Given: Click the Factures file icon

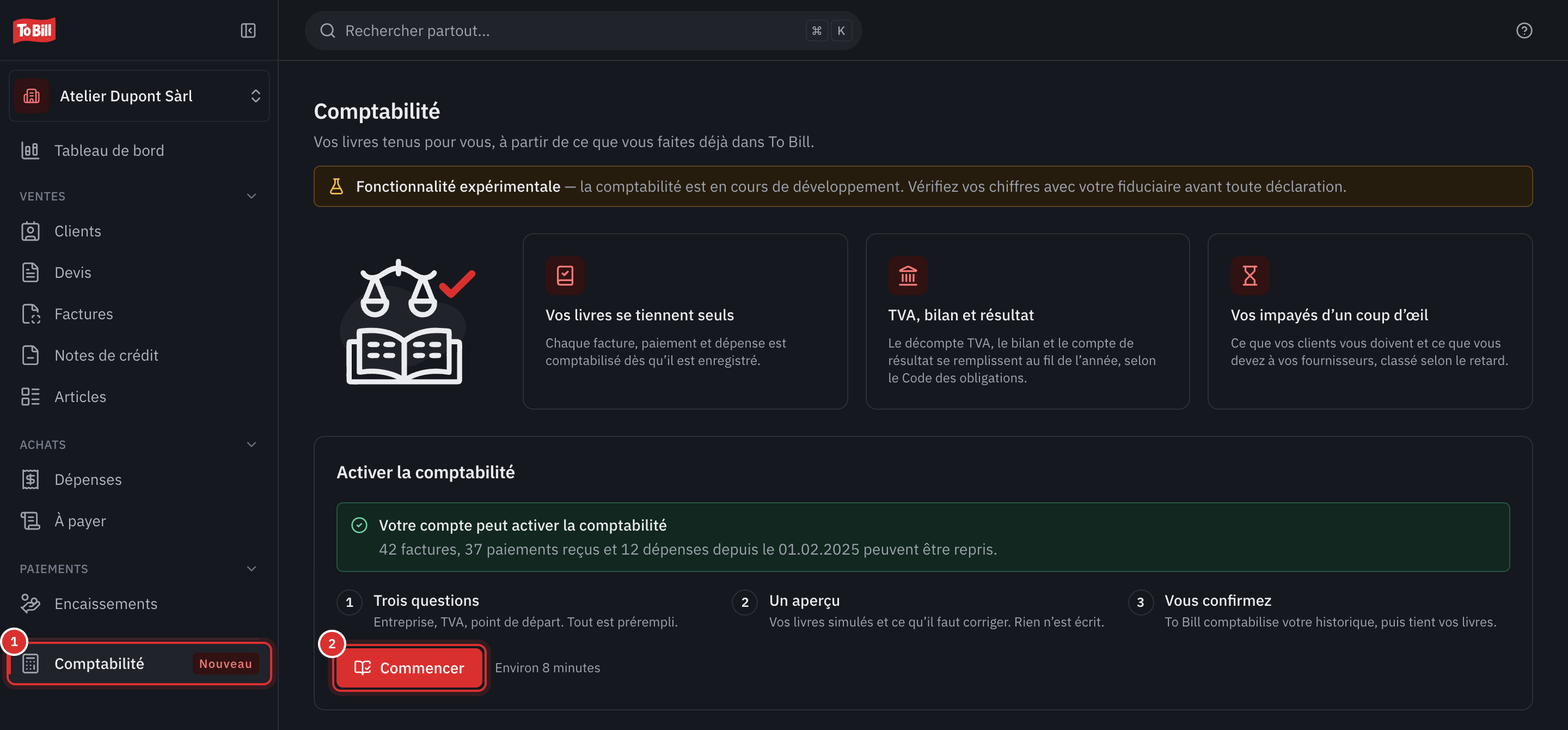Looking at the screenshot, I should click(x=30, y=314).
